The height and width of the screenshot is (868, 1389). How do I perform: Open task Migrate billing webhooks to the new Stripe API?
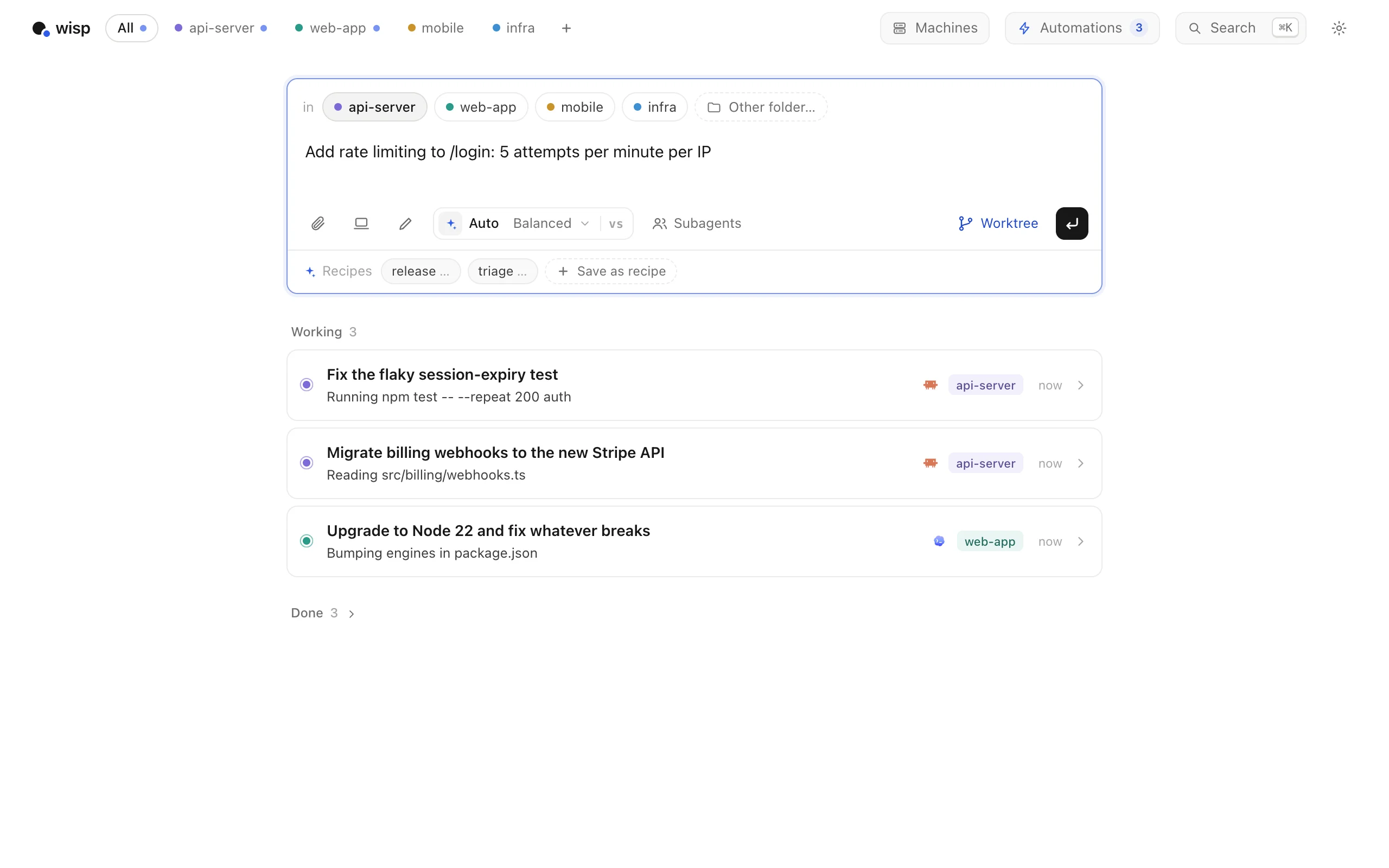(694, 463)
